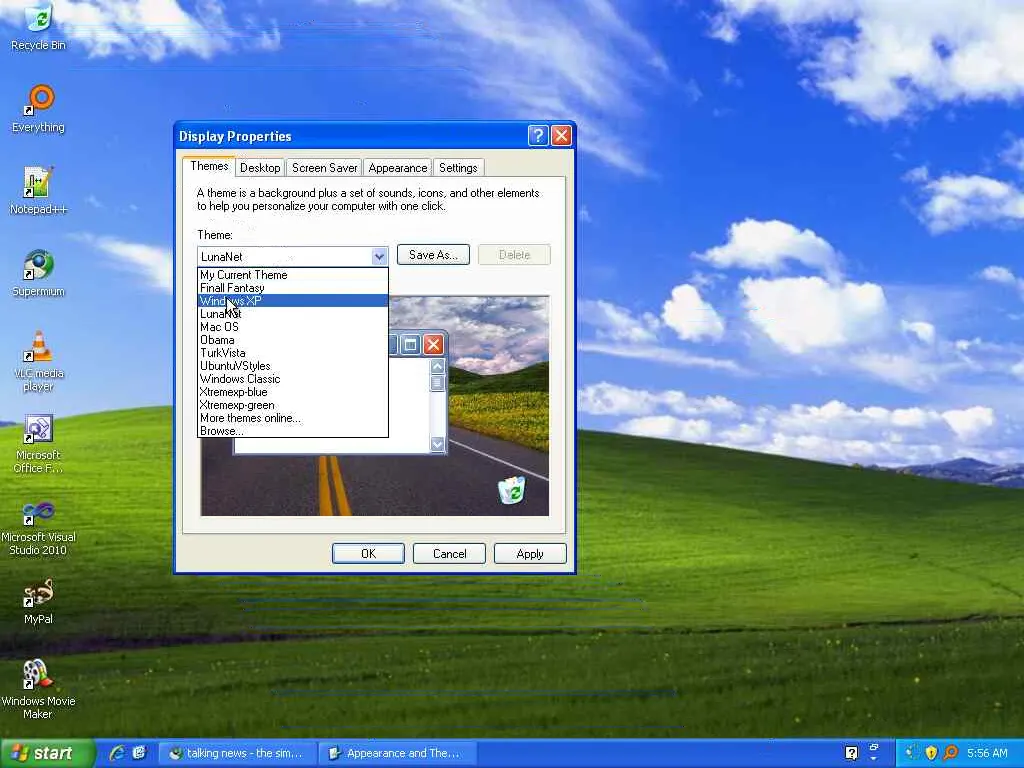
Task: Collapse the Theme dropdown arrow
Action: click(x=379, y=257)
